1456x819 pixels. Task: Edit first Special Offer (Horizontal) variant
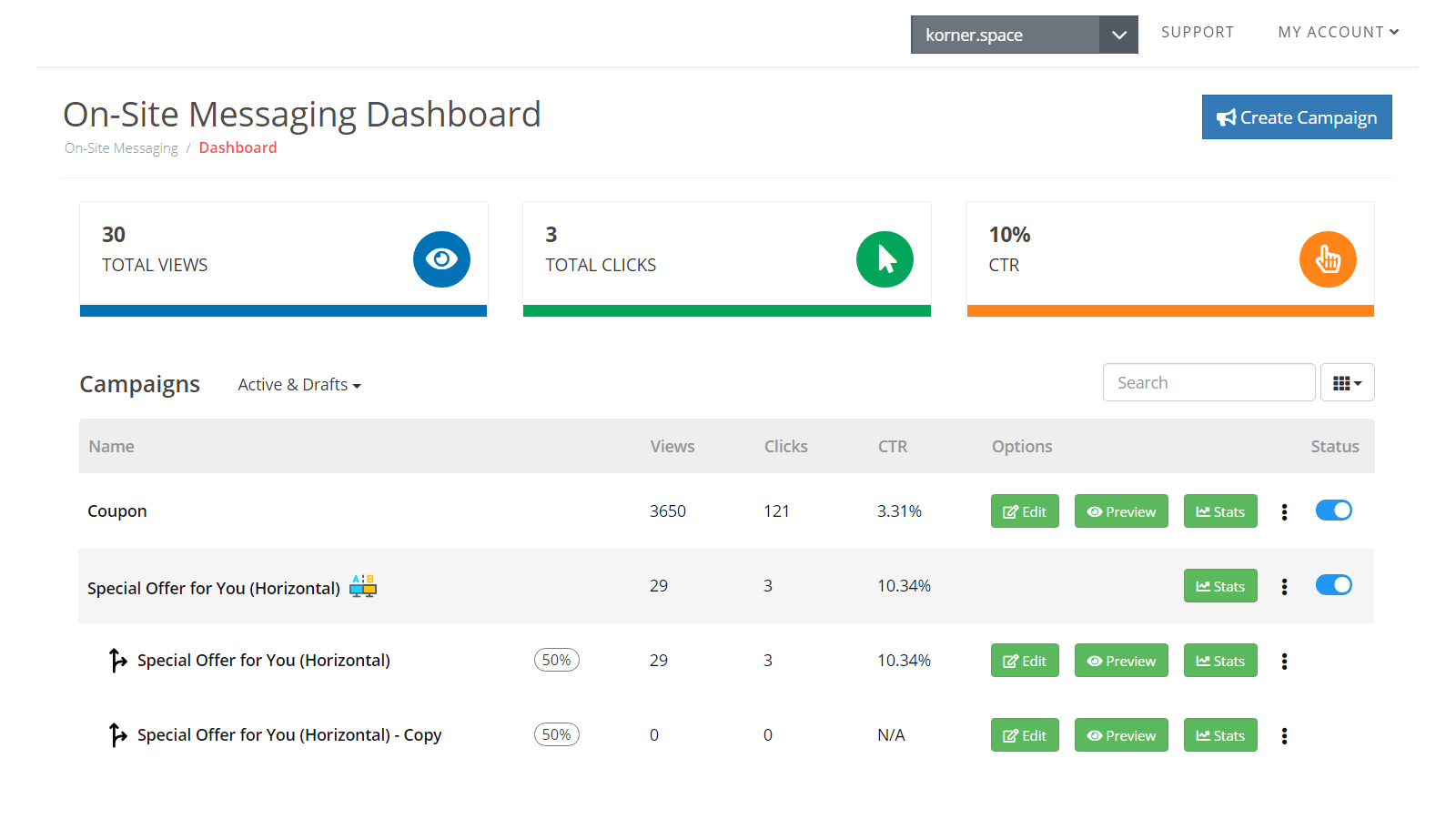pyautogui.click(x=1025, y=661)
